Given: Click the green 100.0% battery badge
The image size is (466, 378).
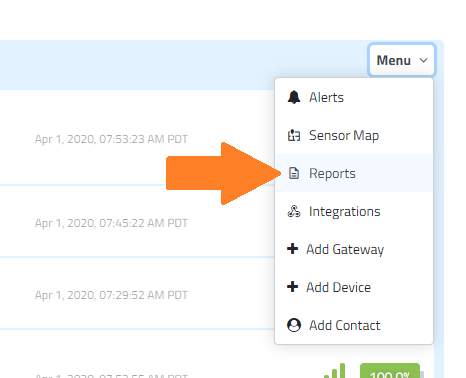Looking at the screenshot, I should click(x=390, y=371).
